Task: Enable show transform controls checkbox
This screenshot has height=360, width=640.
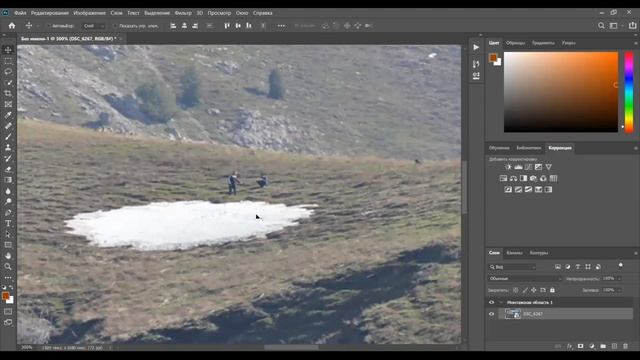Action: click(115, 26)
